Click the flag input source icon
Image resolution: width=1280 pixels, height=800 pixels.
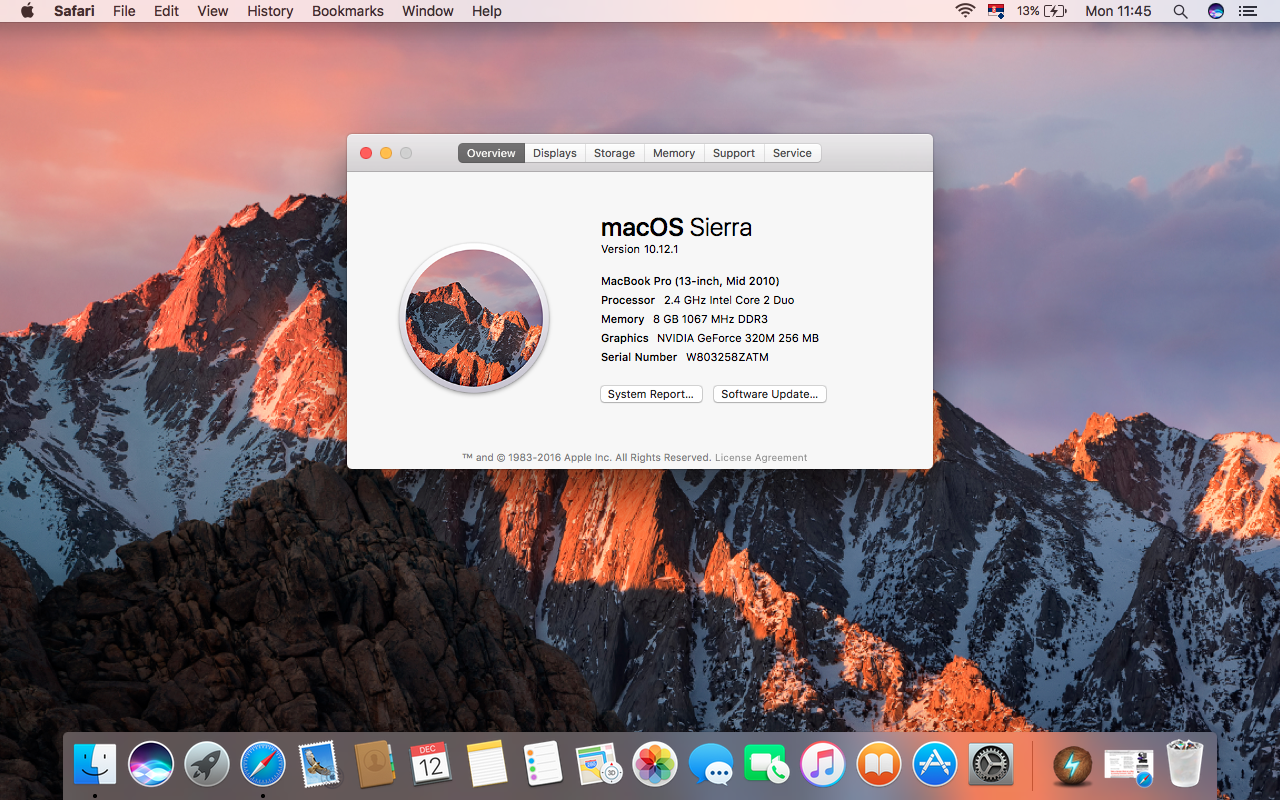point(996,11)
